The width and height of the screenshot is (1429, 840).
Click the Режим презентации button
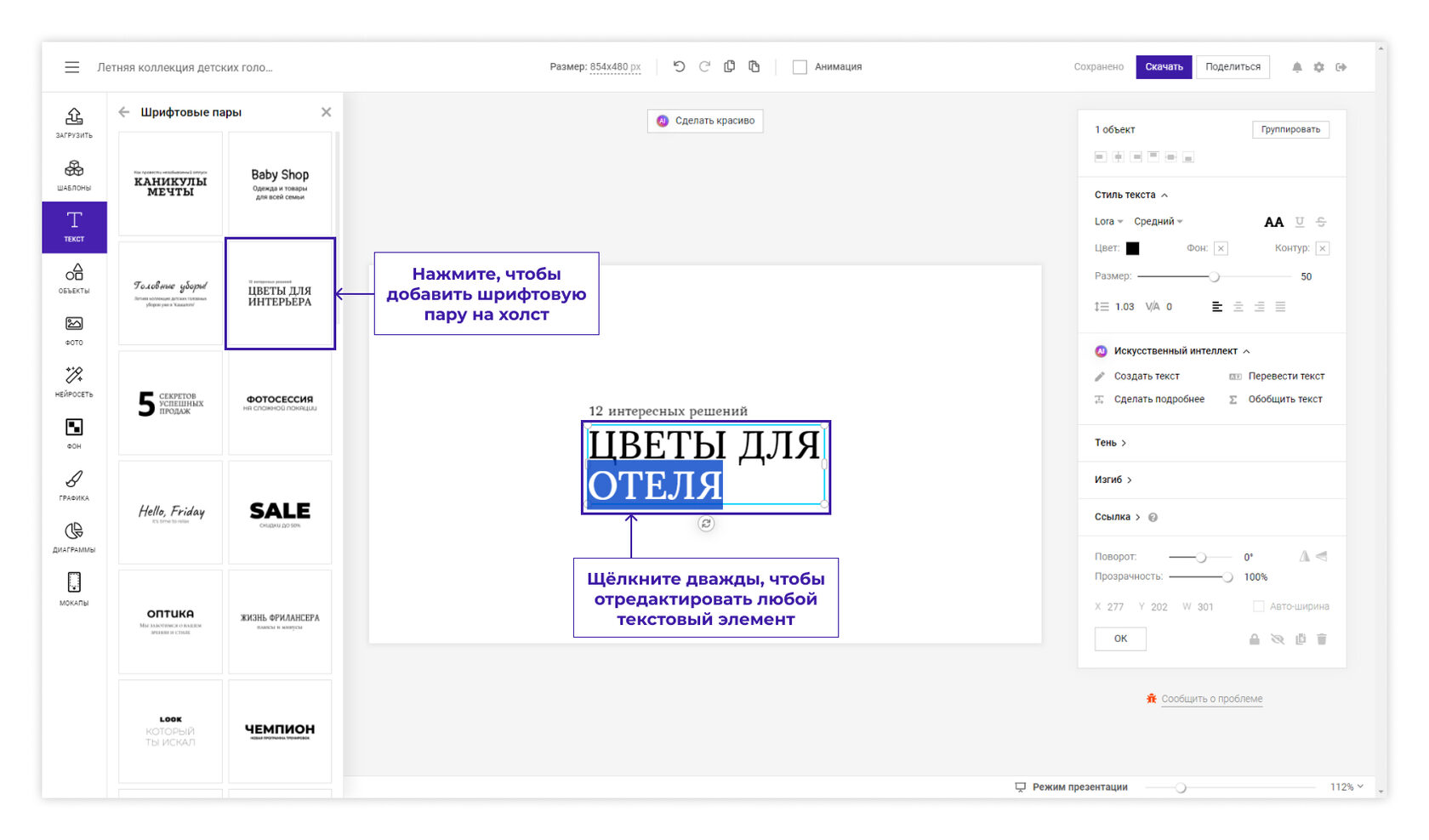(x=1072, y=787)
